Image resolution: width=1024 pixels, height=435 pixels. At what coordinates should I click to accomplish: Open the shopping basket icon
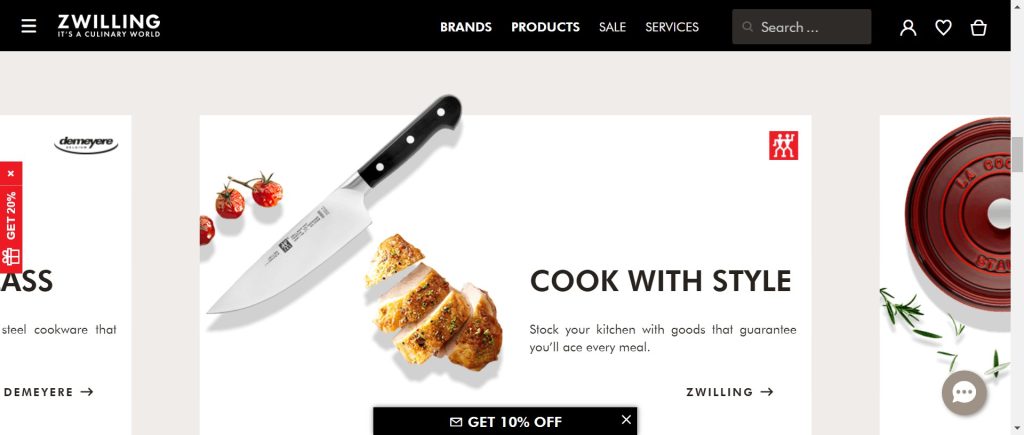[978, 27]
